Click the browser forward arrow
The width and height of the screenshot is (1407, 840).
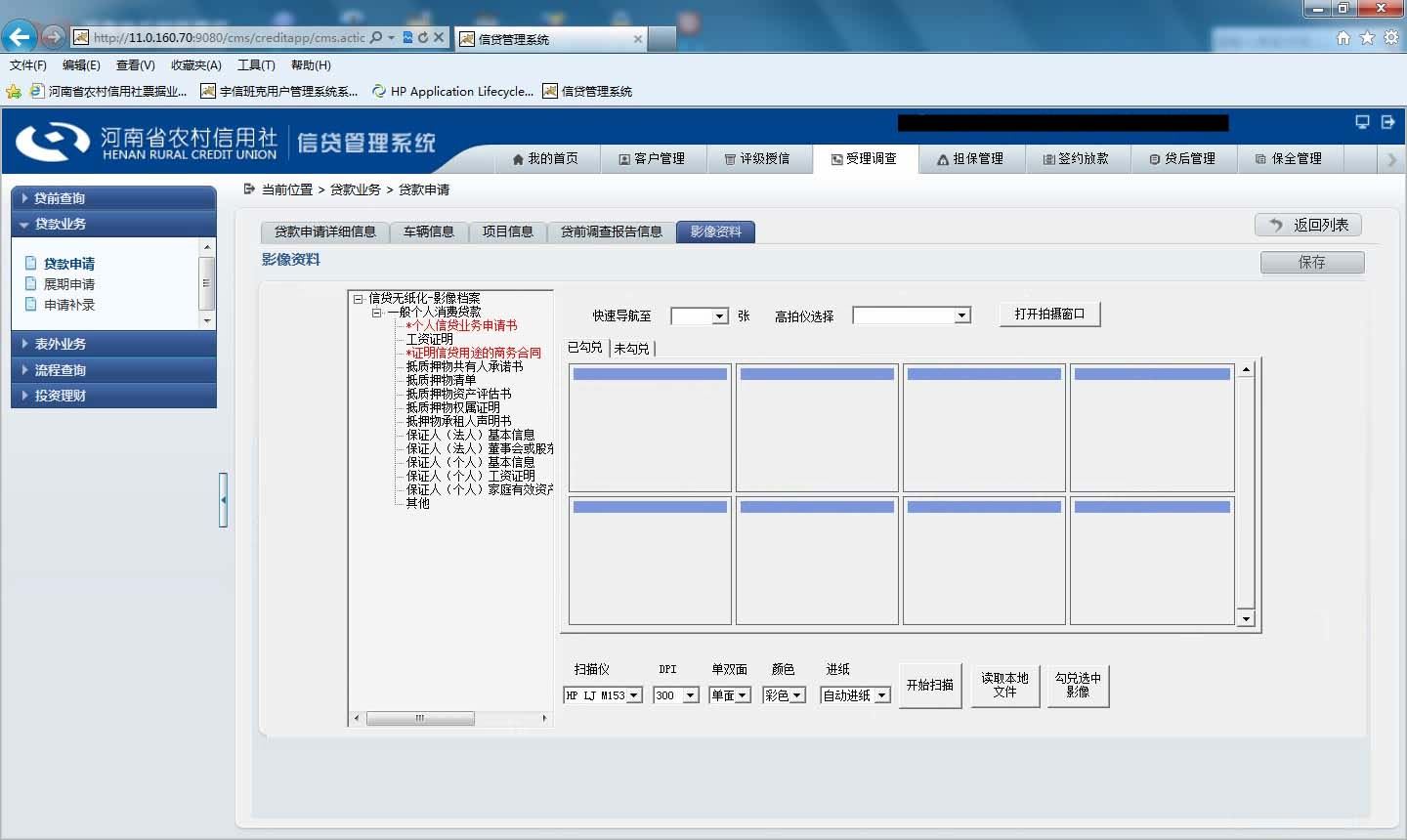(x=54, y=37)
